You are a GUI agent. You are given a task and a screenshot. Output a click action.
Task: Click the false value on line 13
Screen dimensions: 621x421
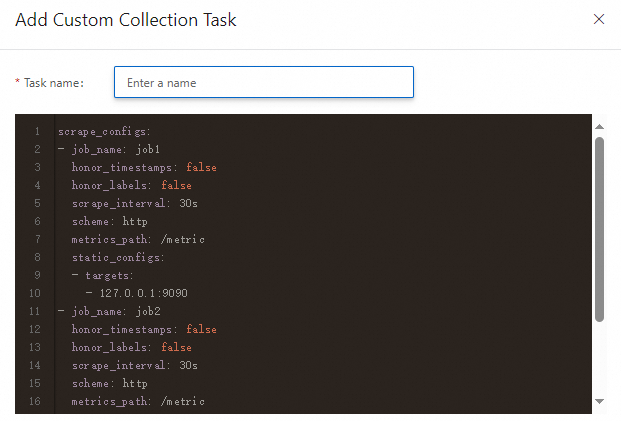click(176, 347)
